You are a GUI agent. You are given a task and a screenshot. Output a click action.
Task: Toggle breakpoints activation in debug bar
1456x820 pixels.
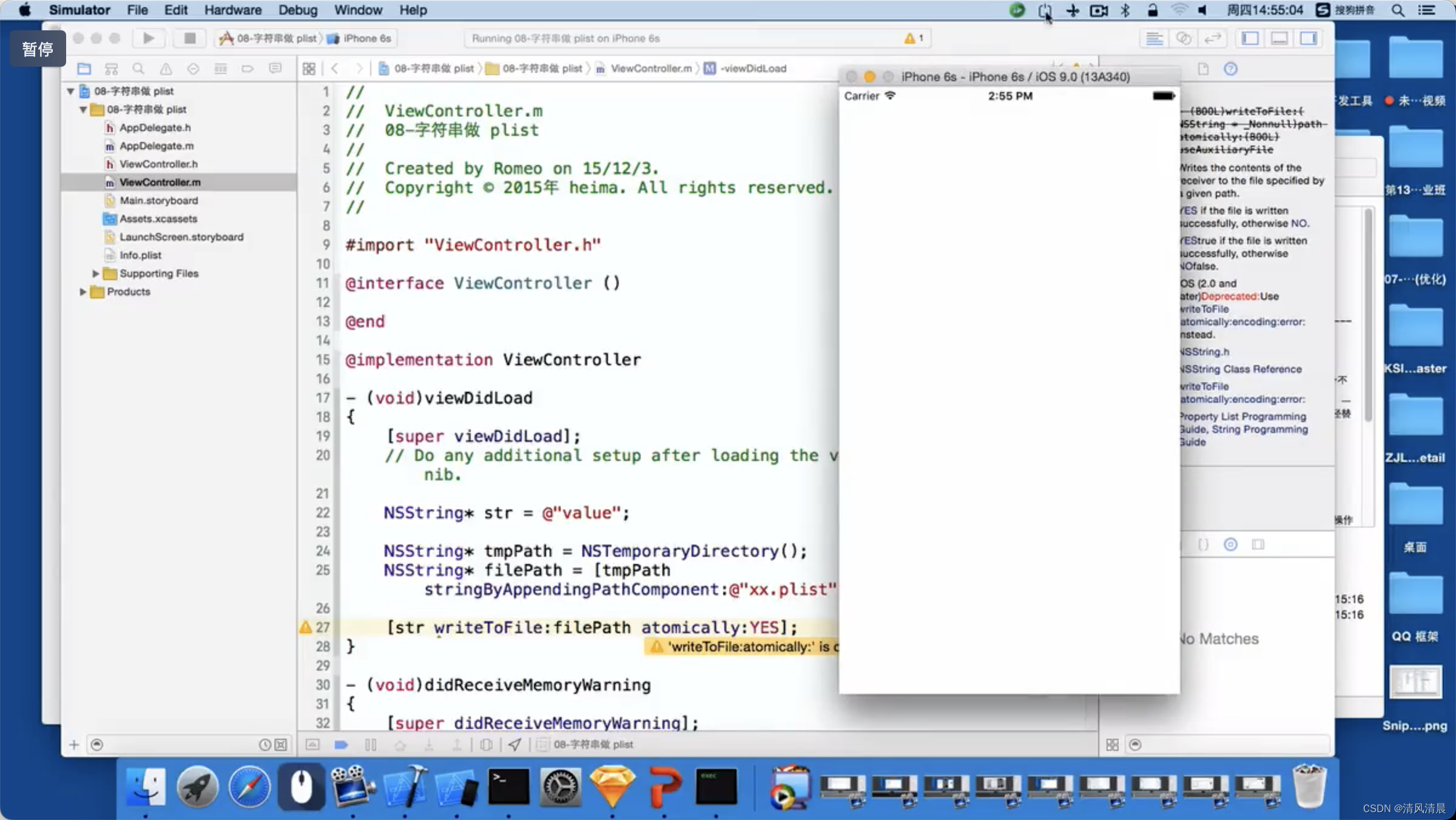[x=341, y=745]
